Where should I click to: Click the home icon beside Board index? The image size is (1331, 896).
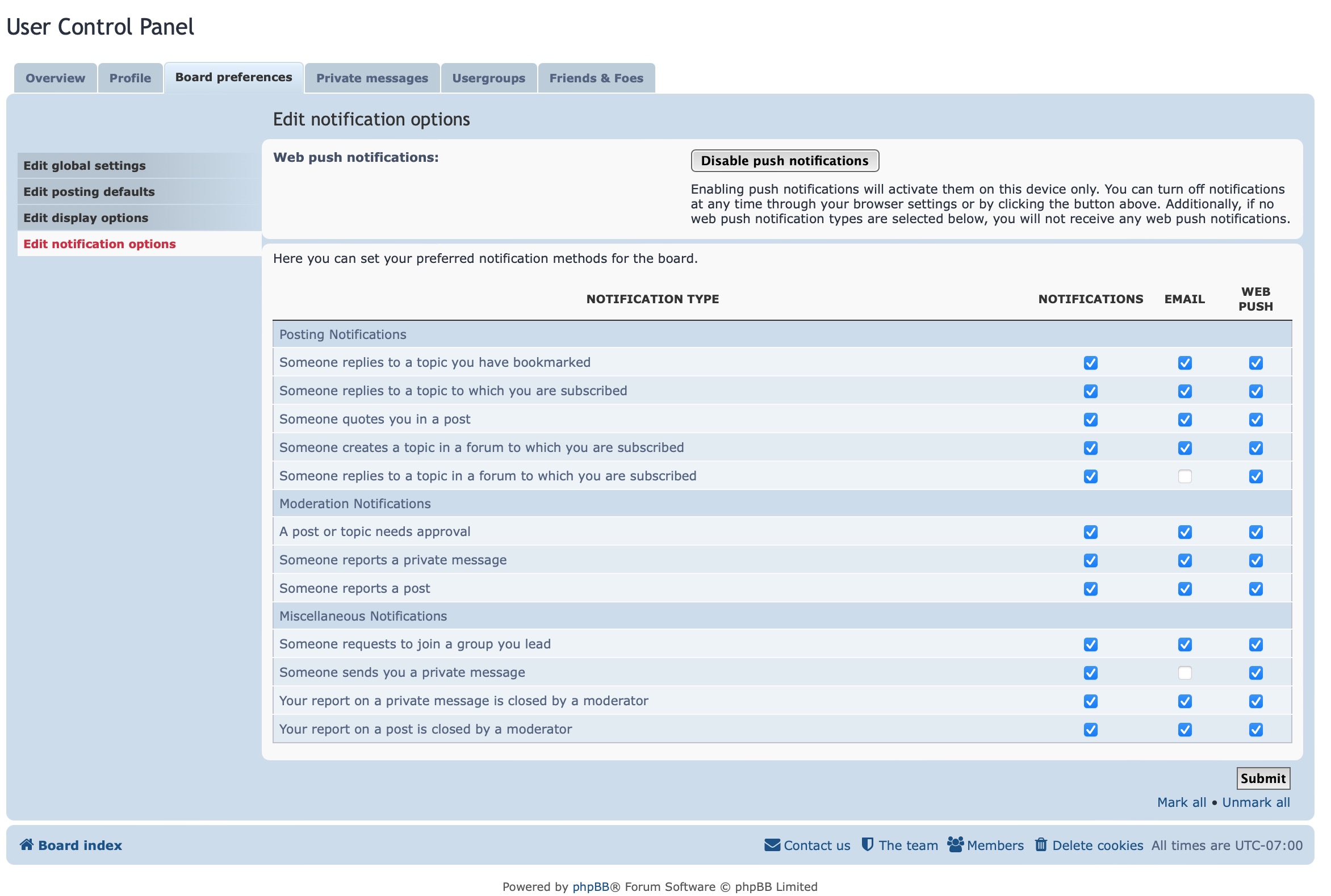click(x=27, y=845)
